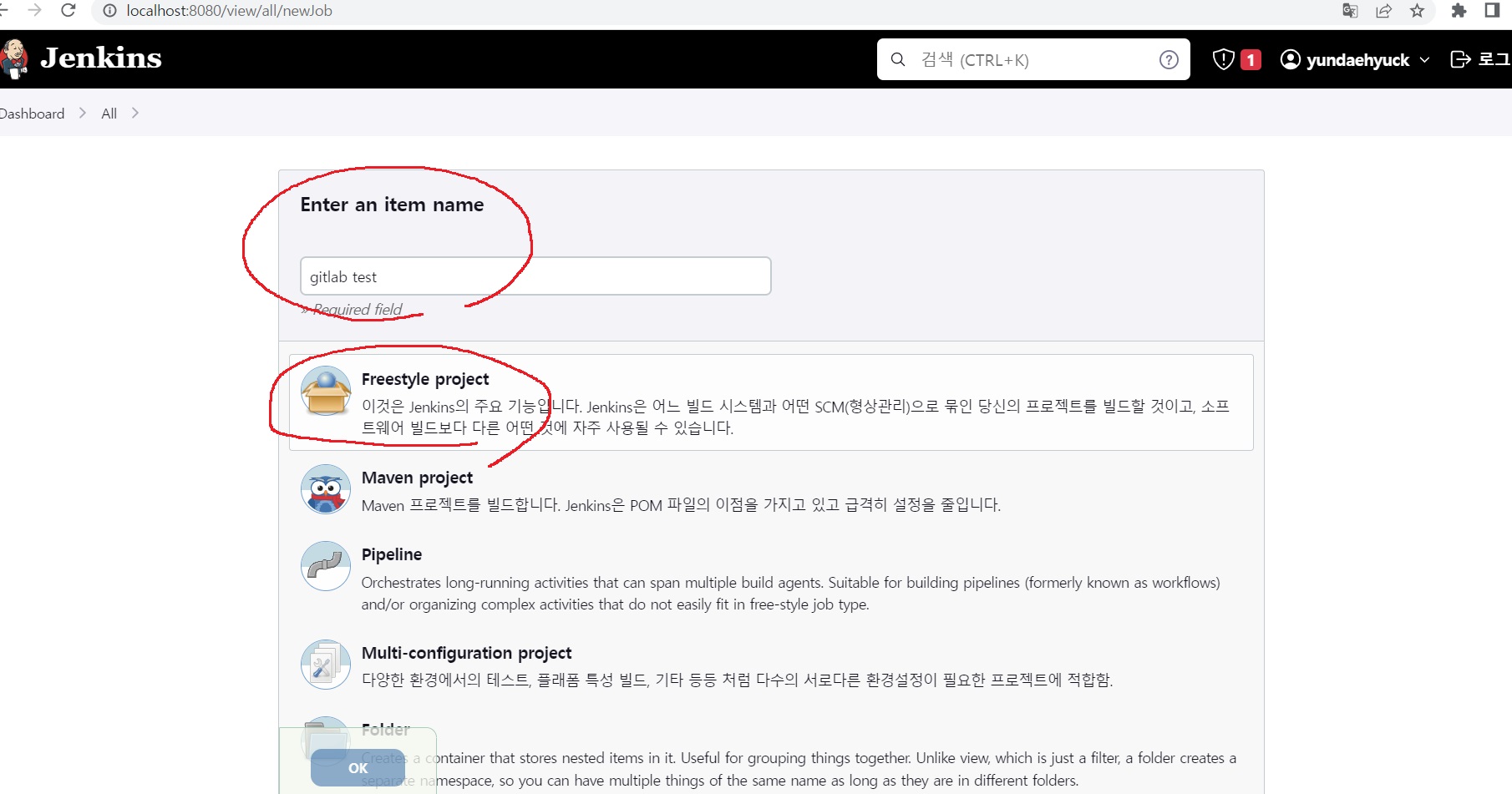
Task: Open the browser extensions puzzle icon
Action: (1459, 11)
